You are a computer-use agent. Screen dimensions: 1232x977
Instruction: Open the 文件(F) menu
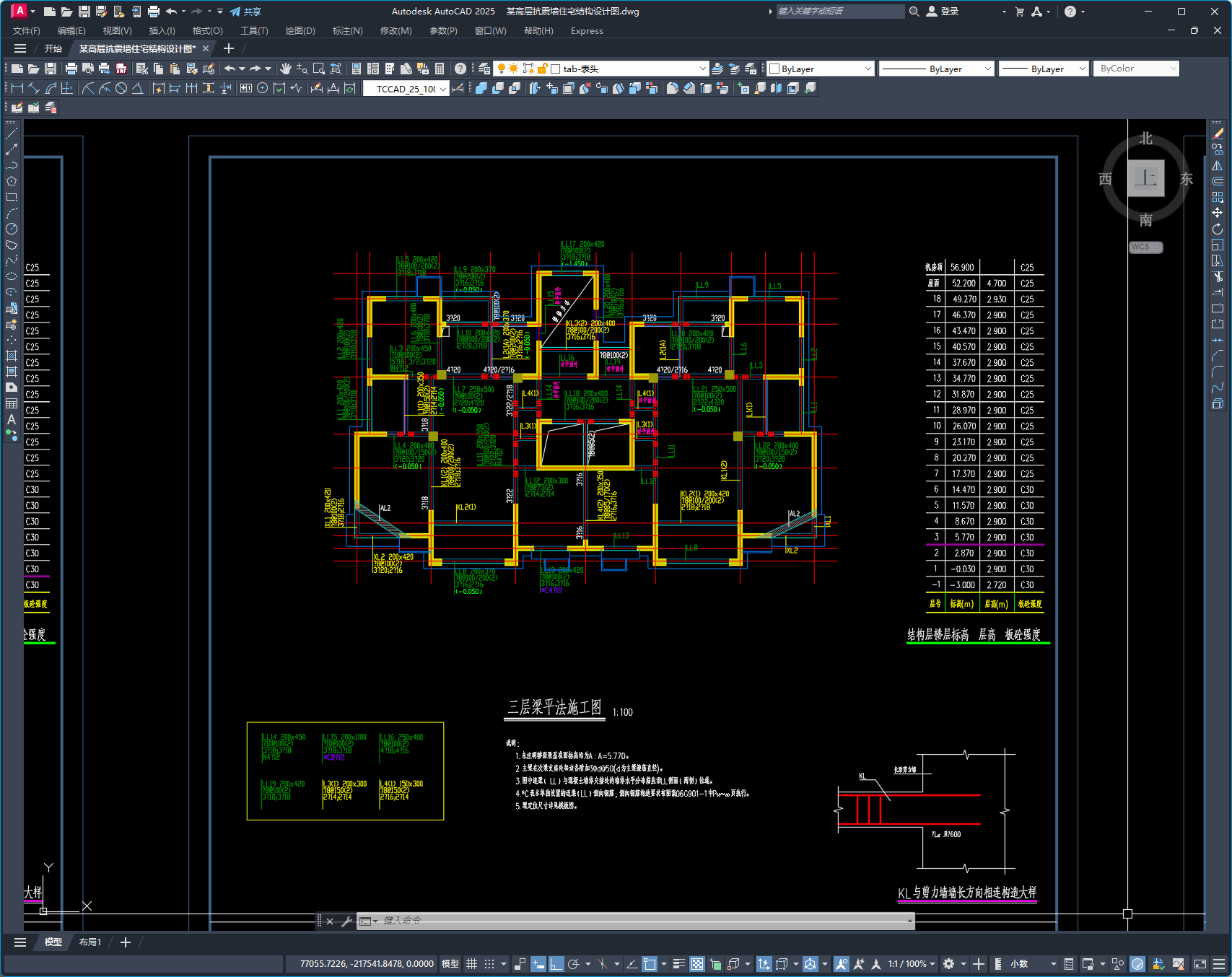coord(27,31)
